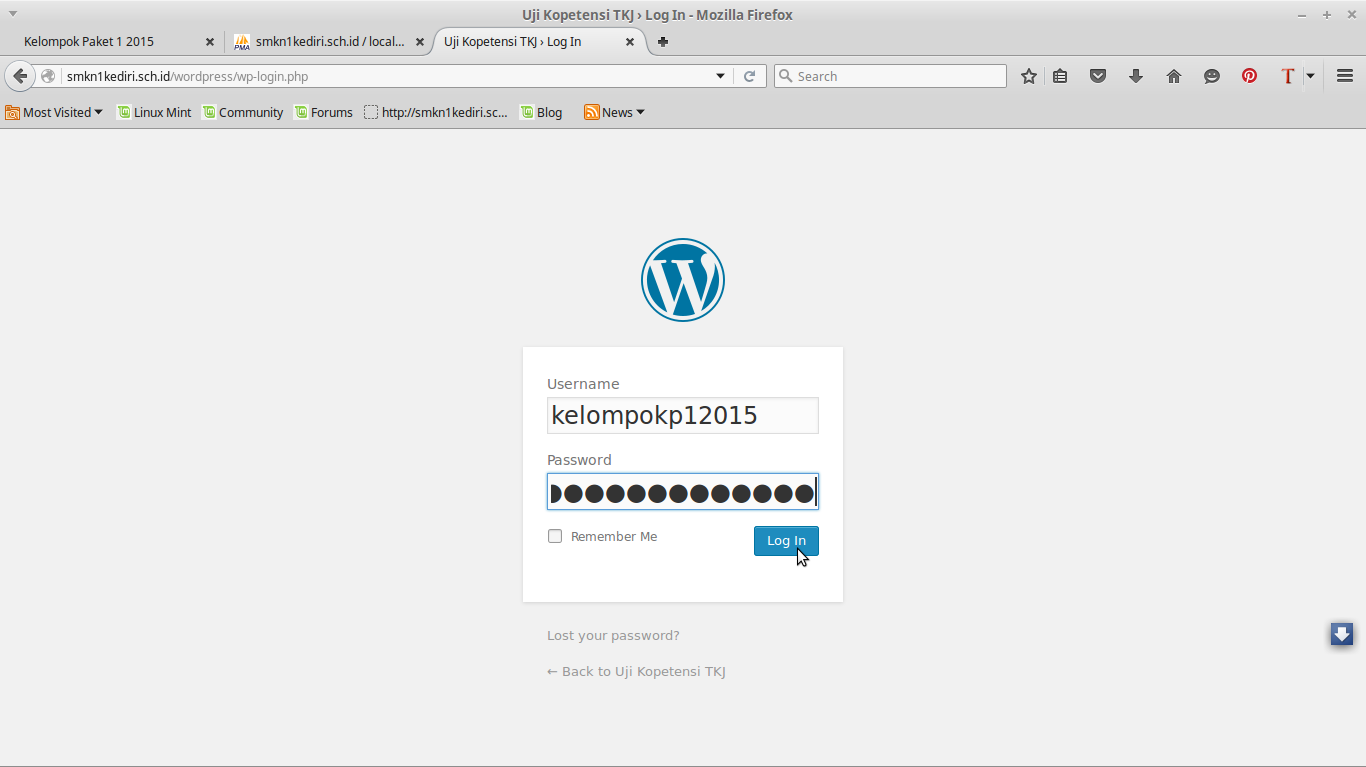Switch to smkn1kediri.sch.id / local tab
Viewport: 1366px width, 767px height.
pyautogui.click(x=329, y=42)
